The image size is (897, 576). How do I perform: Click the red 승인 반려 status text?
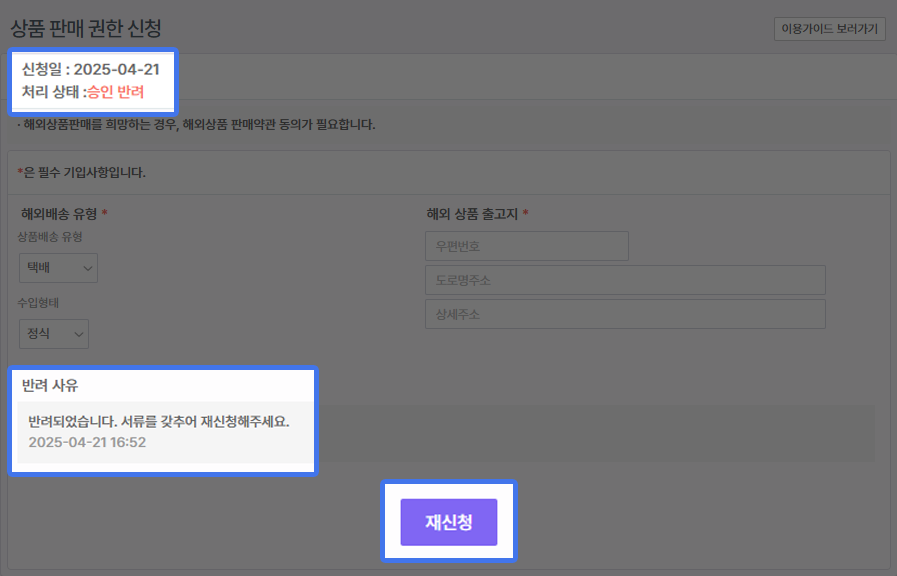pos(116,92)
